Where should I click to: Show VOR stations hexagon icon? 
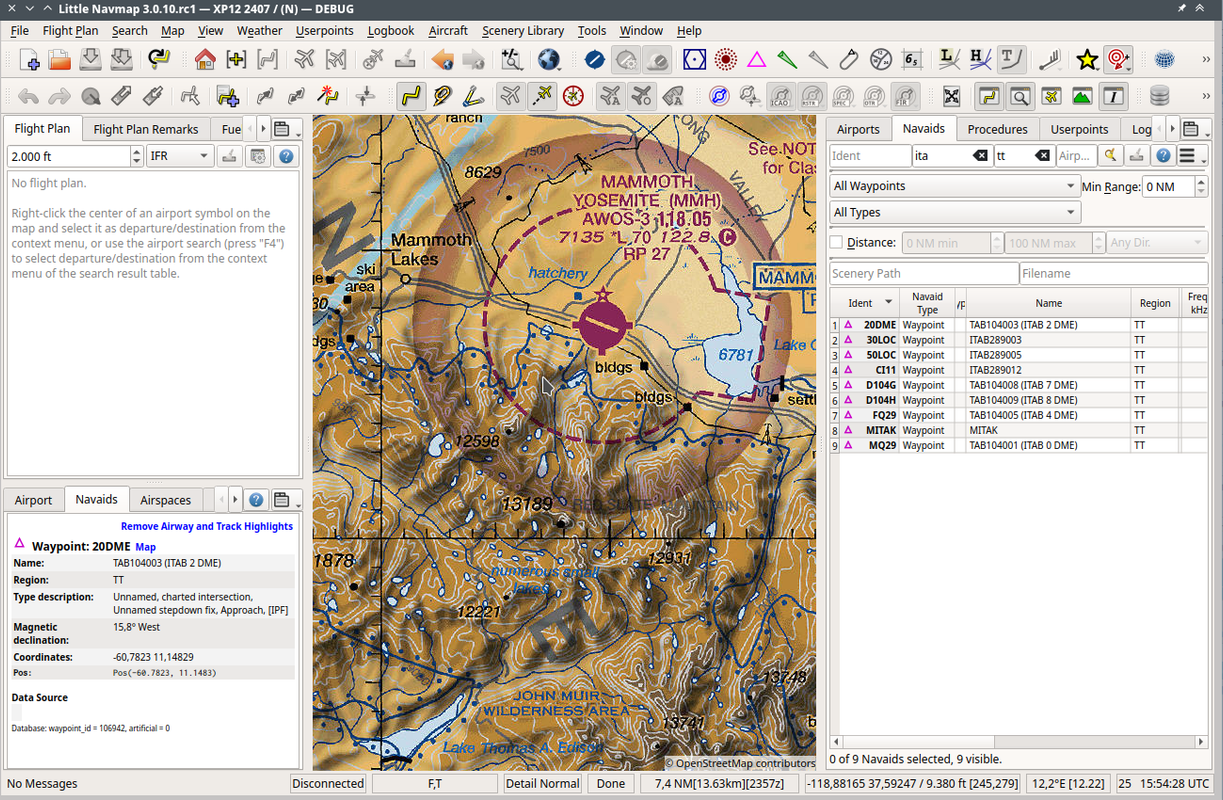tap(695, 60)
